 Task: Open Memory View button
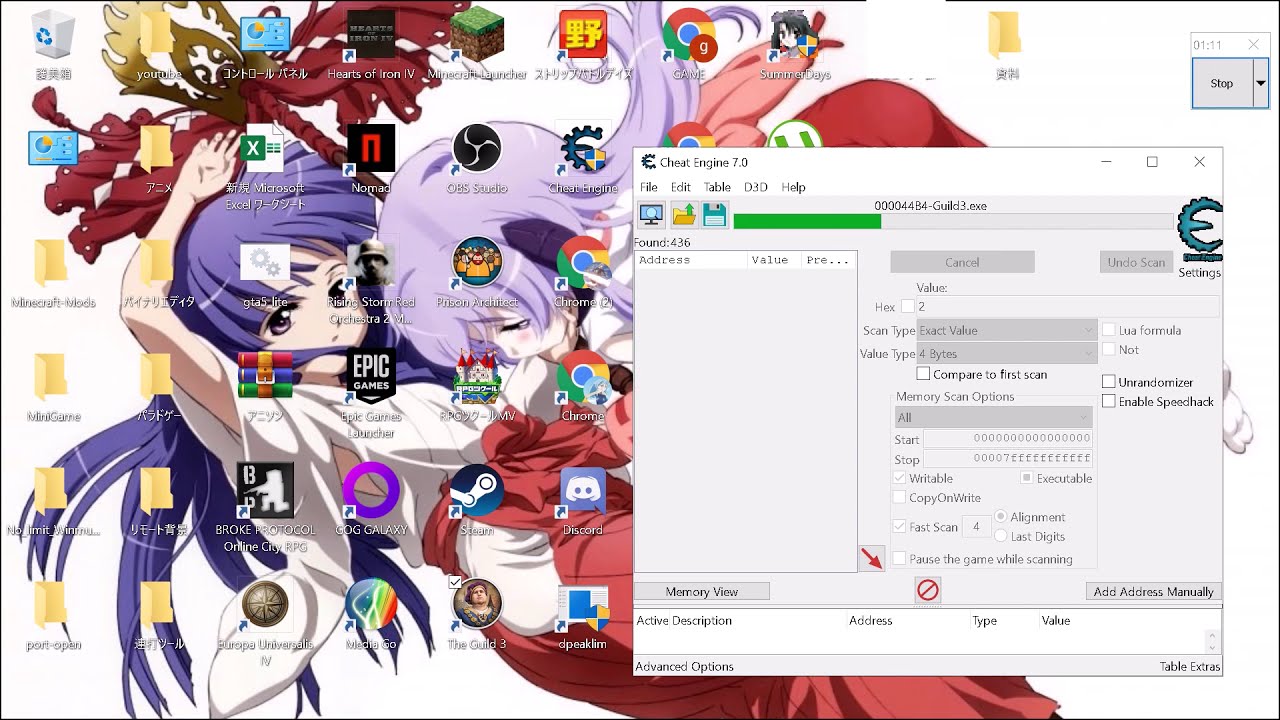pyautogui.click(x=702, y=591)
